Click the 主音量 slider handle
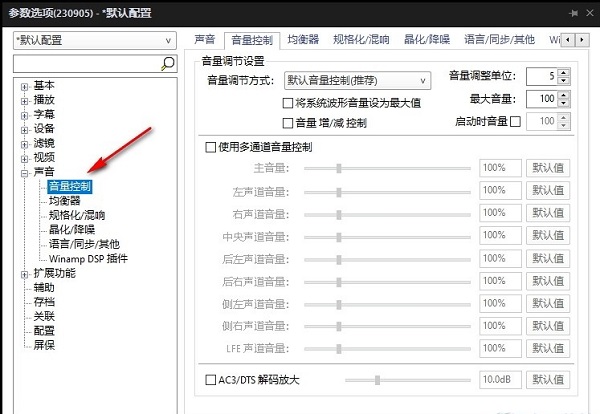 [x=339, y=168]
